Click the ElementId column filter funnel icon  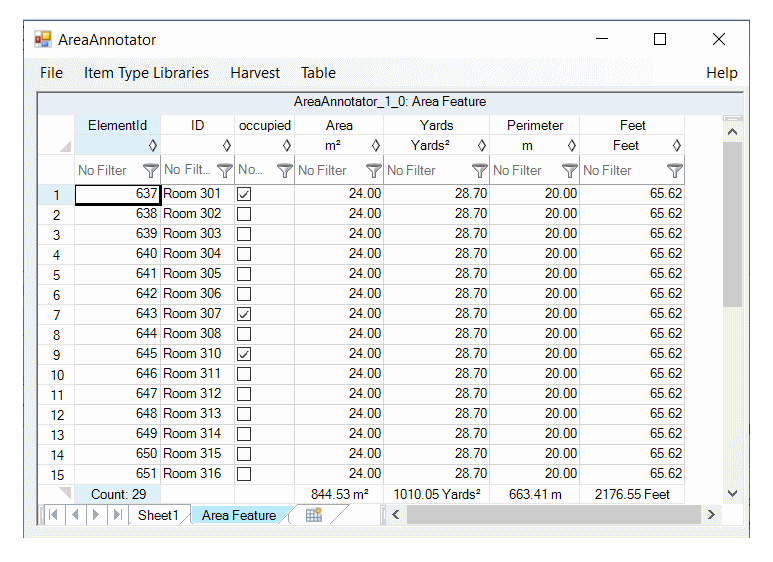coord(151,171)
